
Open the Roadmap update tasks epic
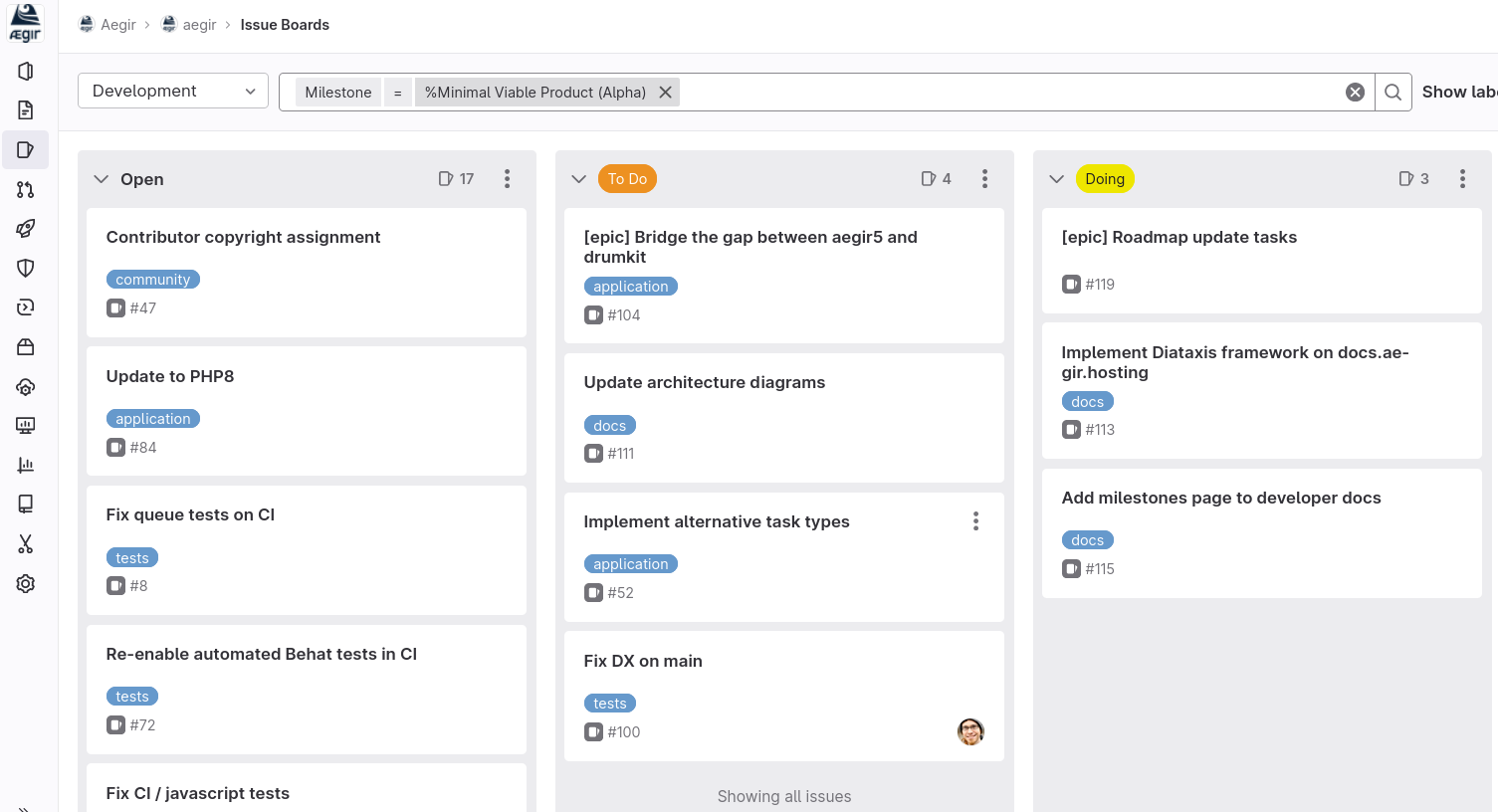(x=1178, y=237)
